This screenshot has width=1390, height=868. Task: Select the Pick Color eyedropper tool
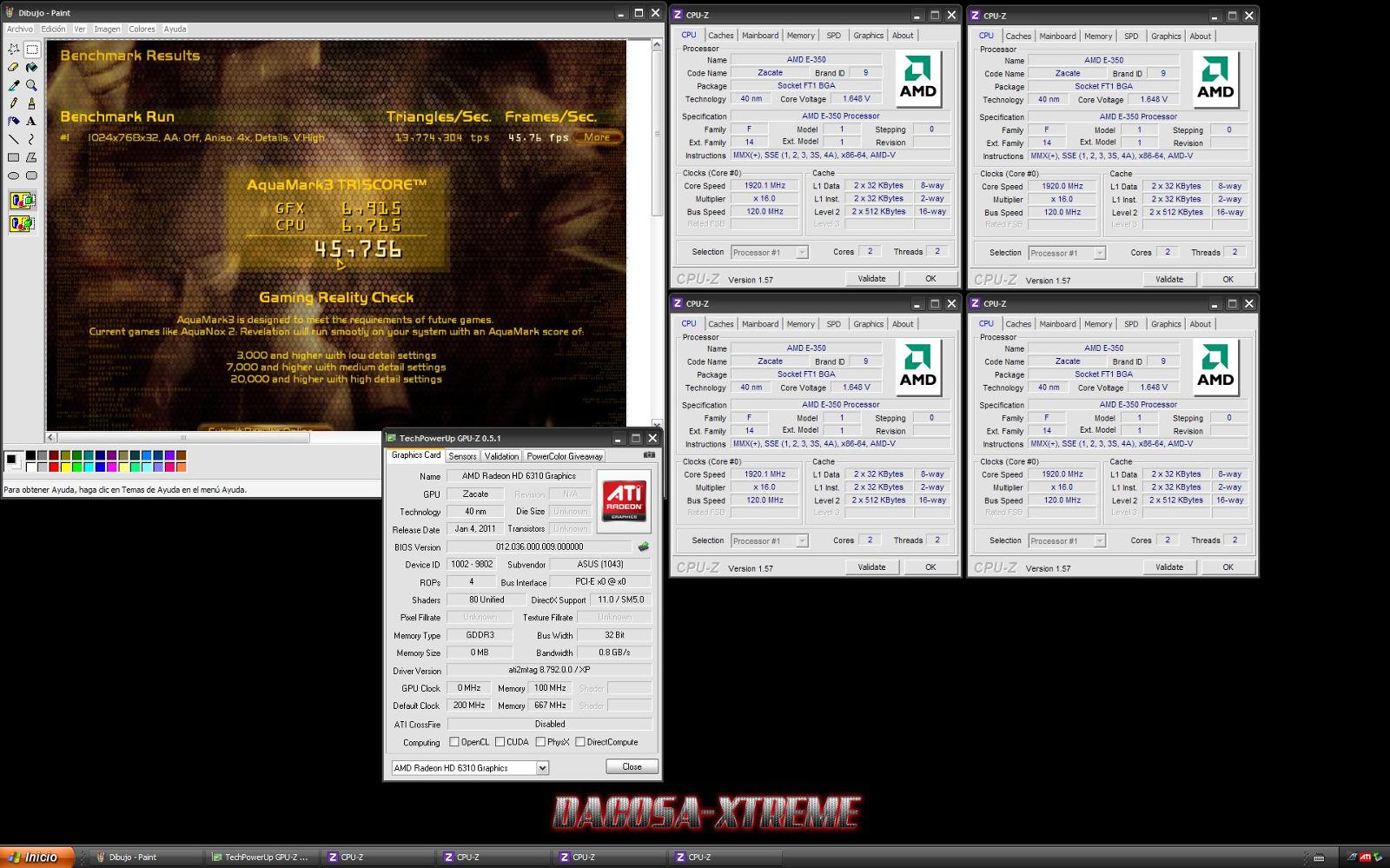point(14,85)
